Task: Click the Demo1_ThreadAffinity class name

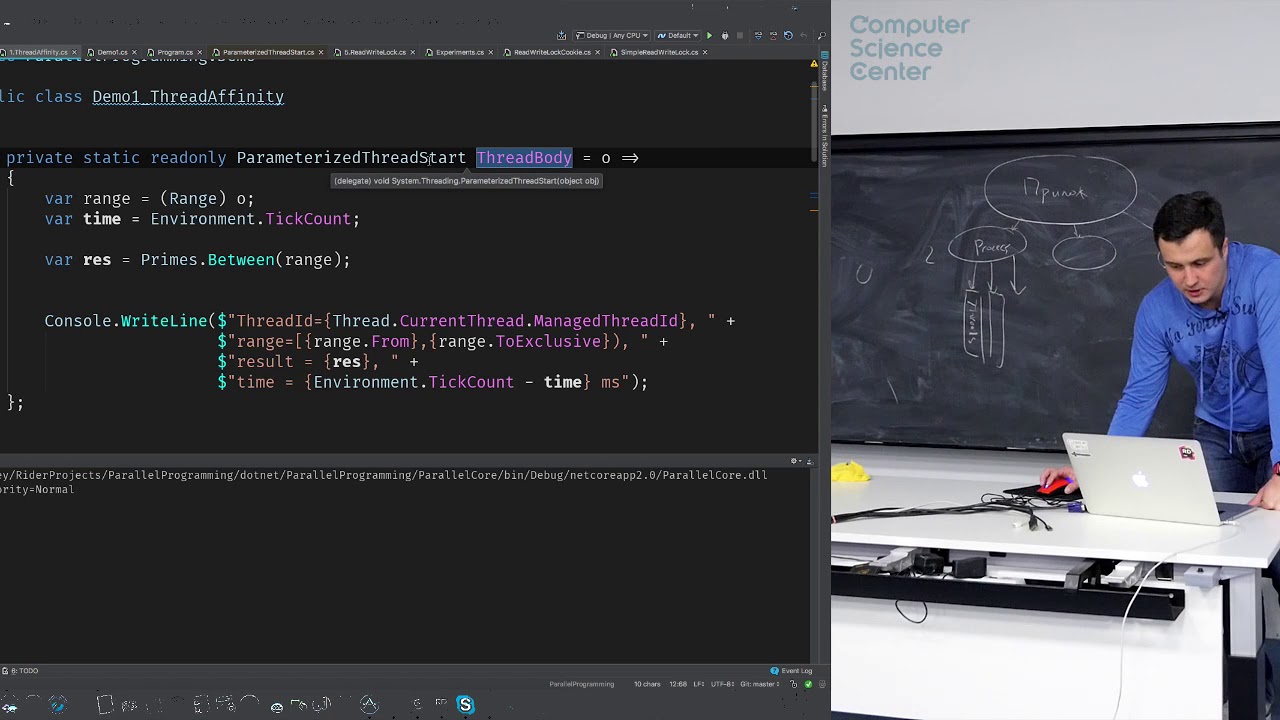Action: (x=188, y=97)
